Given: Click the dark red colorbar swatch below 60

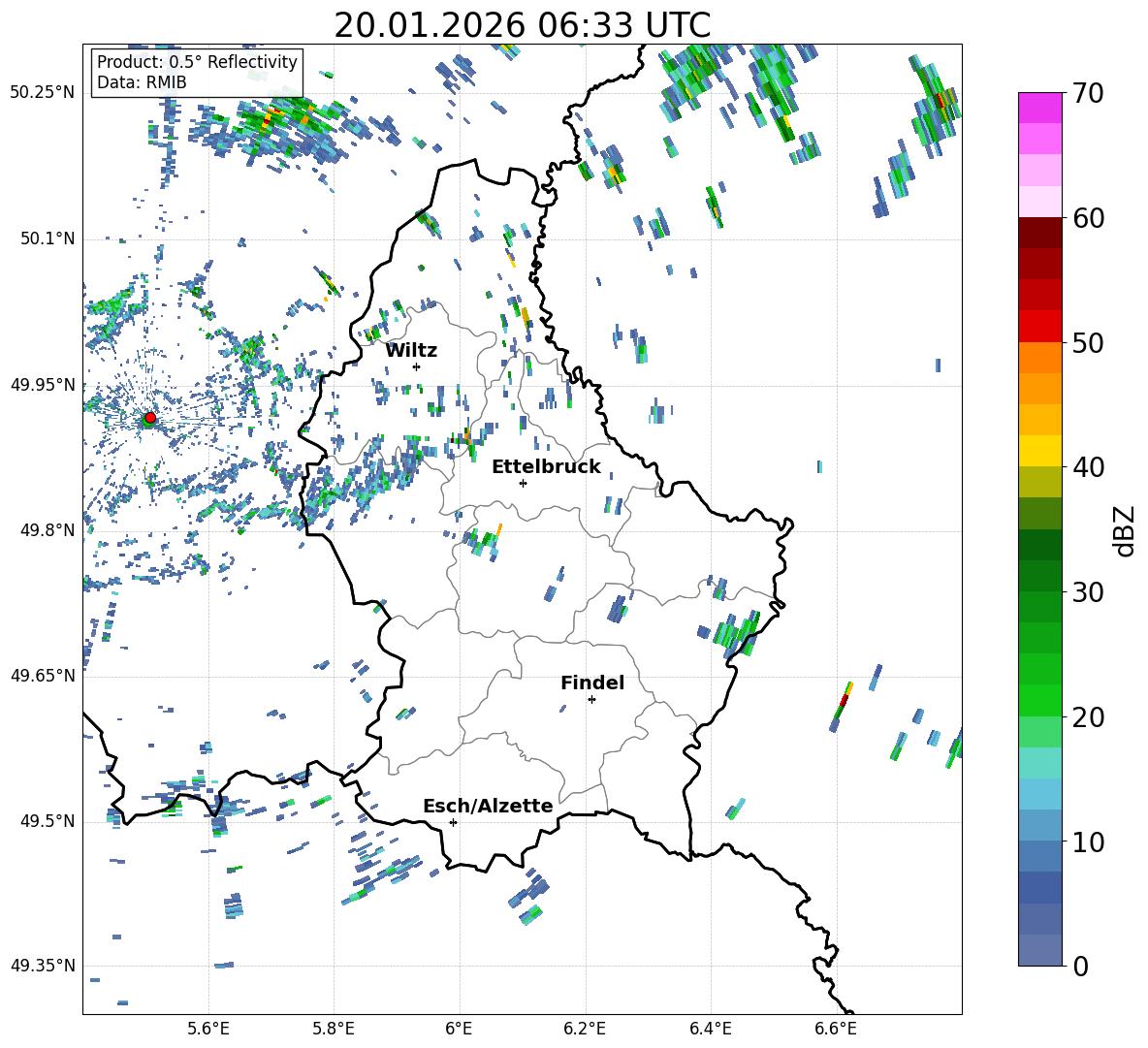Looking at the screenshot, I should click(x=1039, y=233).
